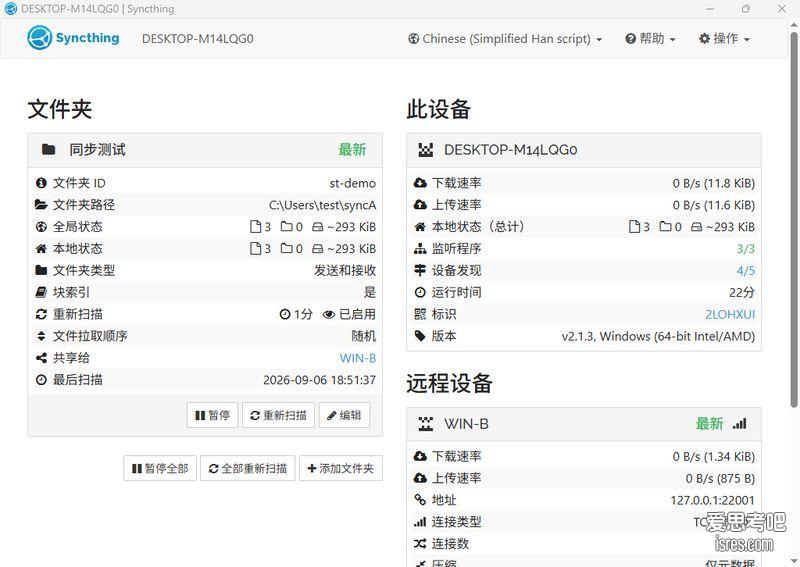Click the Syncthing logo in header
800x567 pixels.
73,38
